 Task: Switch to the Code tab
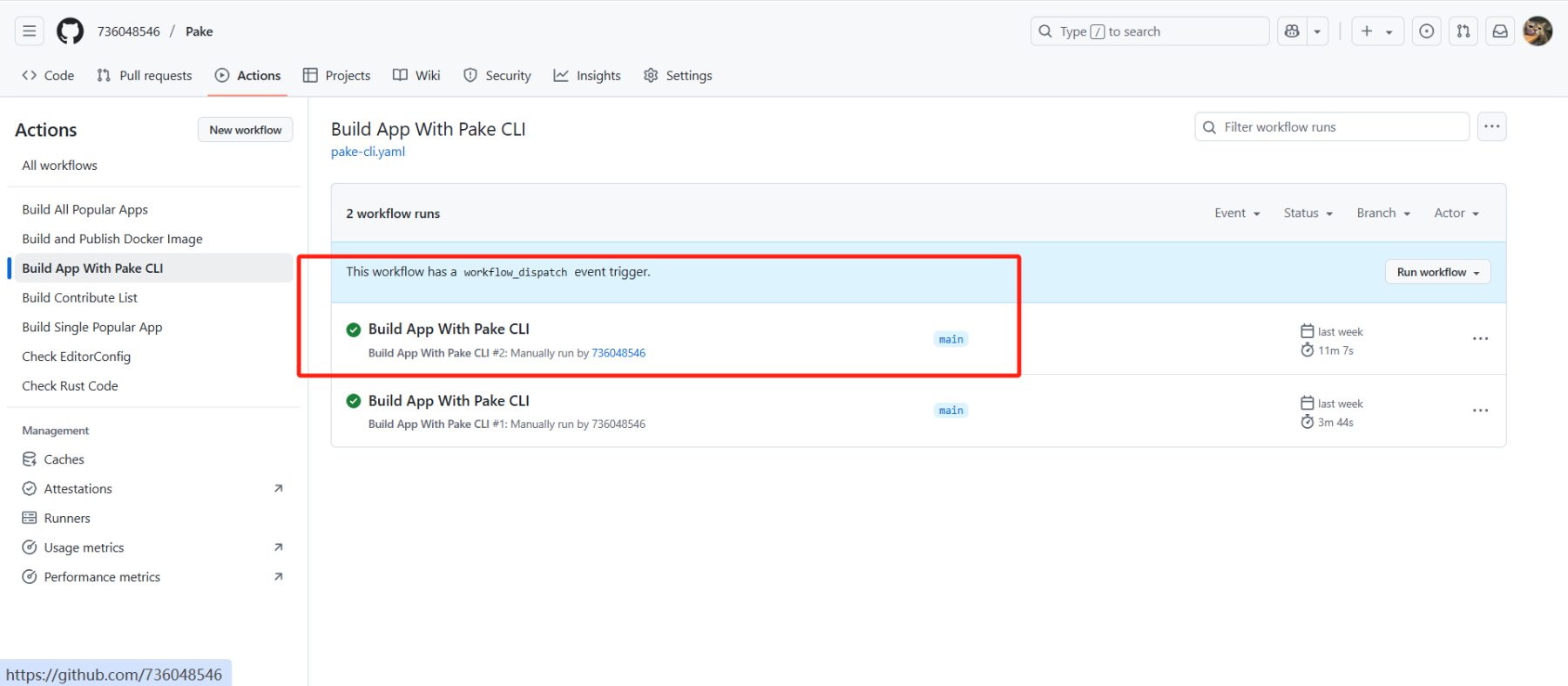click(x=48, y=76)
